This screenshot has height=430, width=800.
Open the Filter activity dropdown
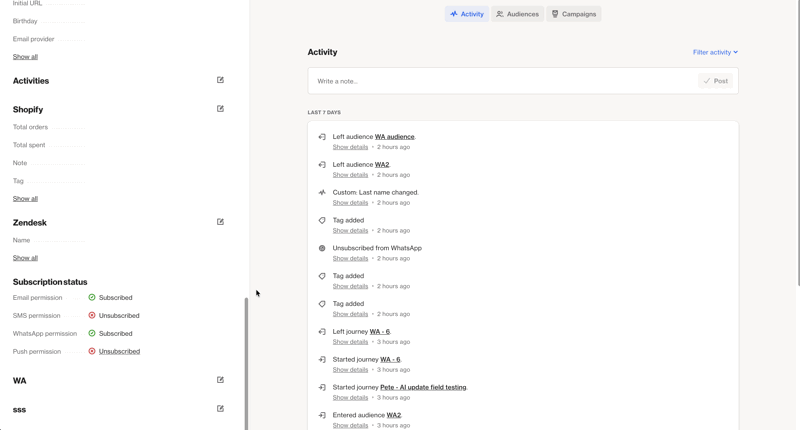(x=715, y=52)
